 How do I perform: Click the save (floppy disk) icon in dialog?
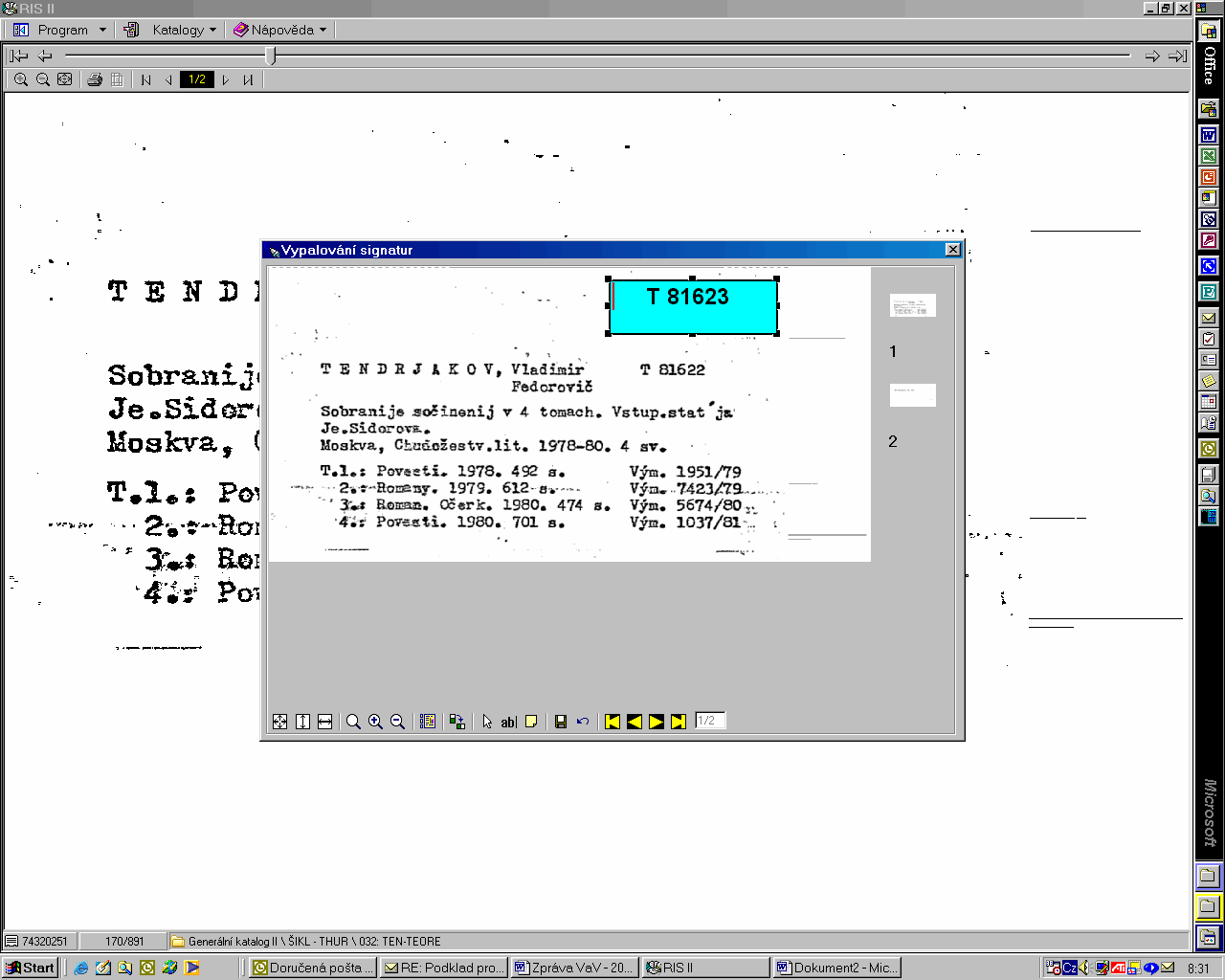click(x=561, y=722)
